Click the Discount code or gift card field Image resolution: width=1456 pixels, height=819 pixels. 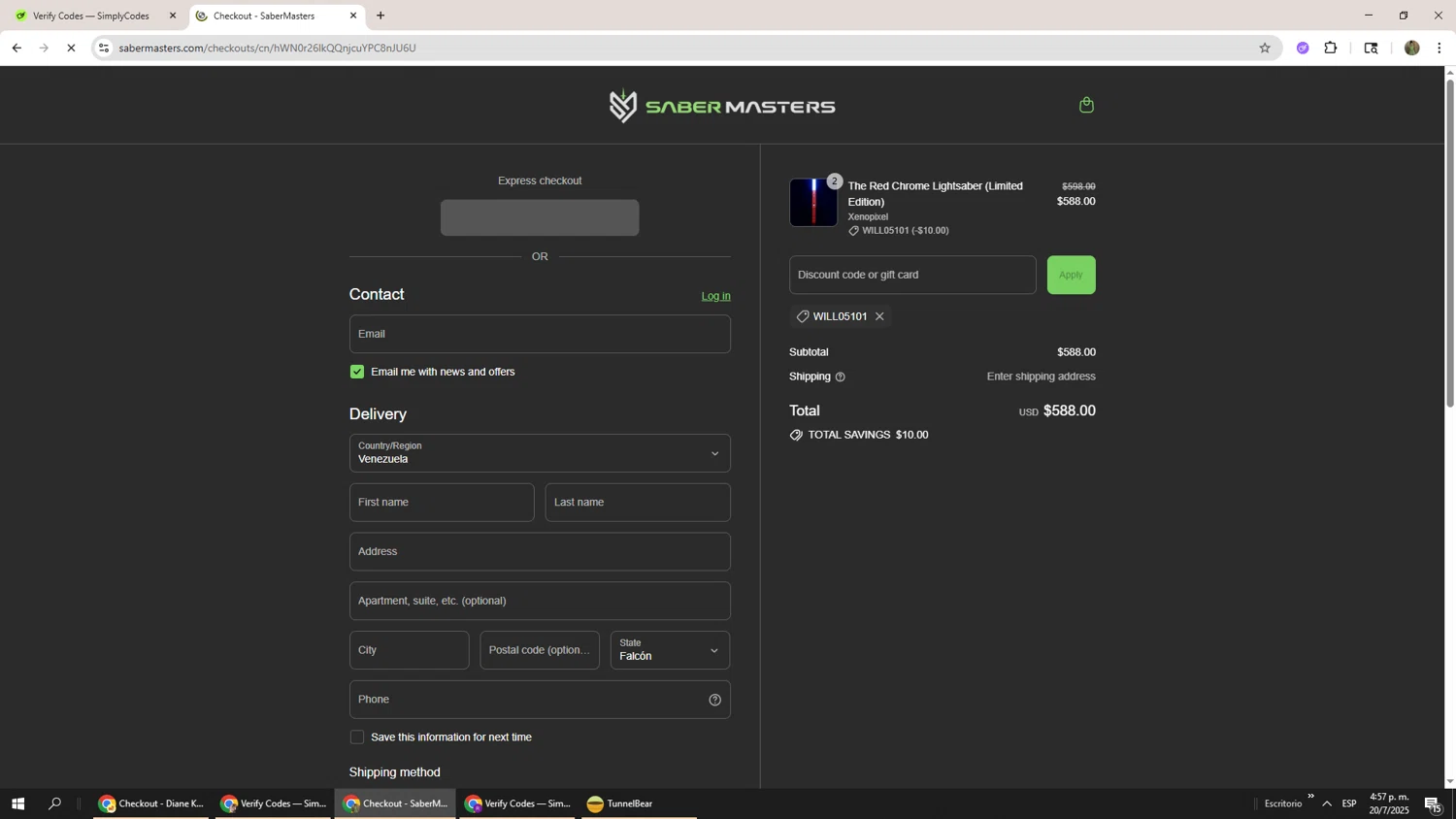tap(912, 275)
